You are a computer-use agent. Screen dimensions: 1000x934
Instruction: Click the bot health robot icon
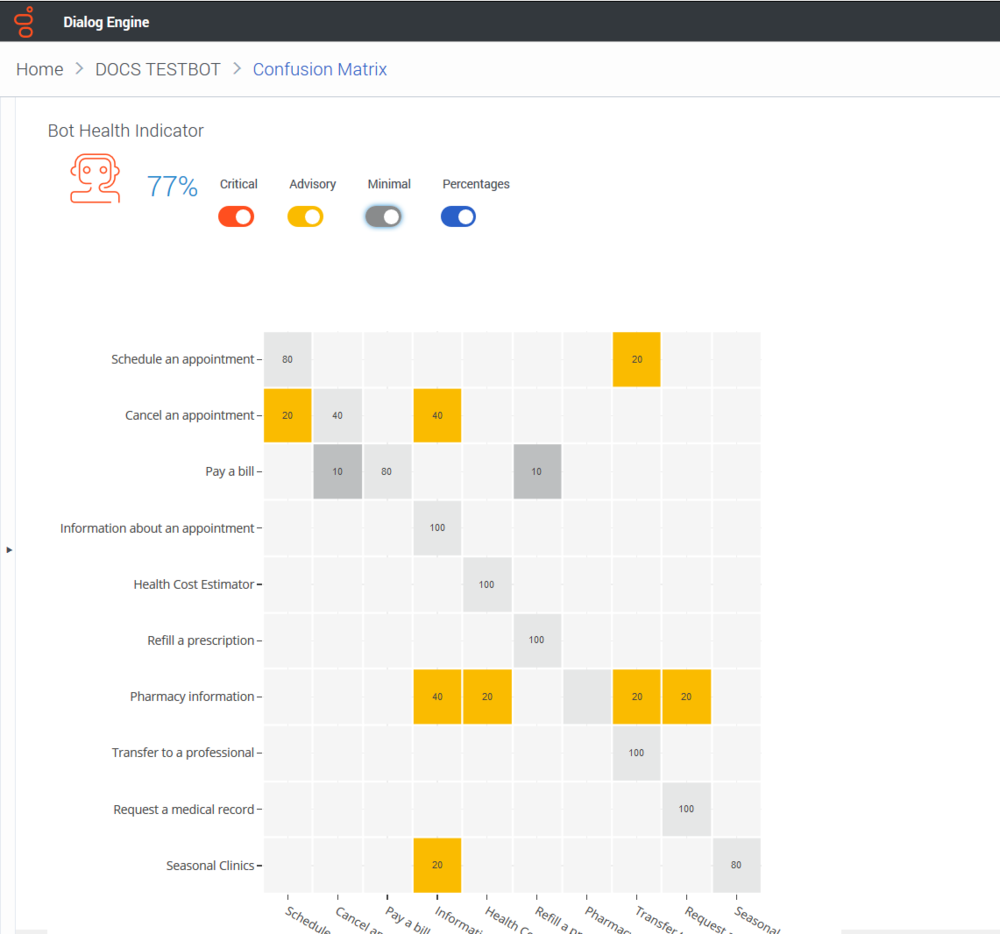(x=95, y=179)
